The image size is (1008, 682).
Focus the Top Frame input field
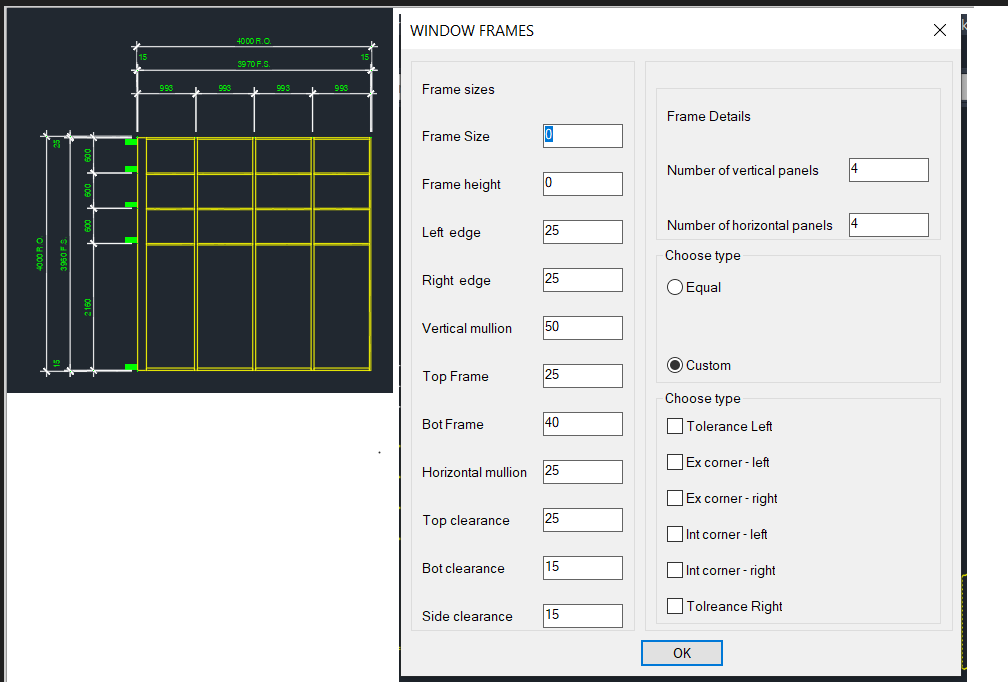coord(583,376)
